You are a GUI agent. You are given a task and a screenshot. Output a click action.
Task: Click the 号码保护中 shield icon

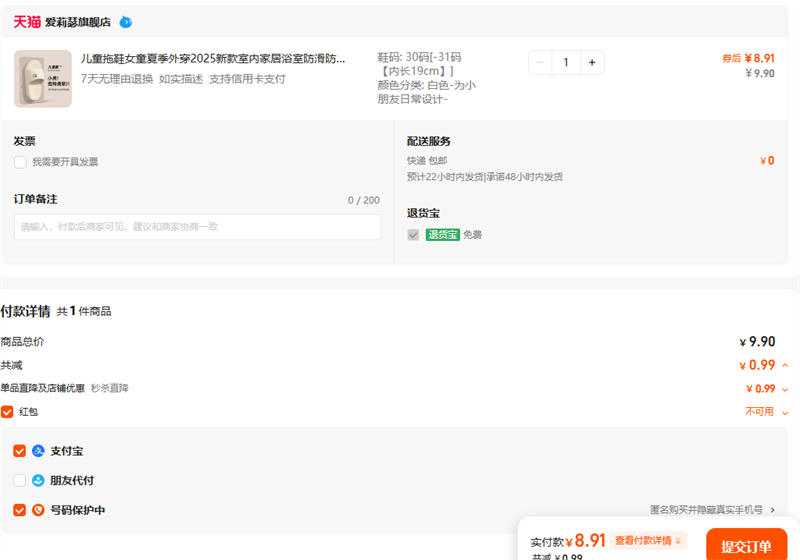[x=38, y=510]
